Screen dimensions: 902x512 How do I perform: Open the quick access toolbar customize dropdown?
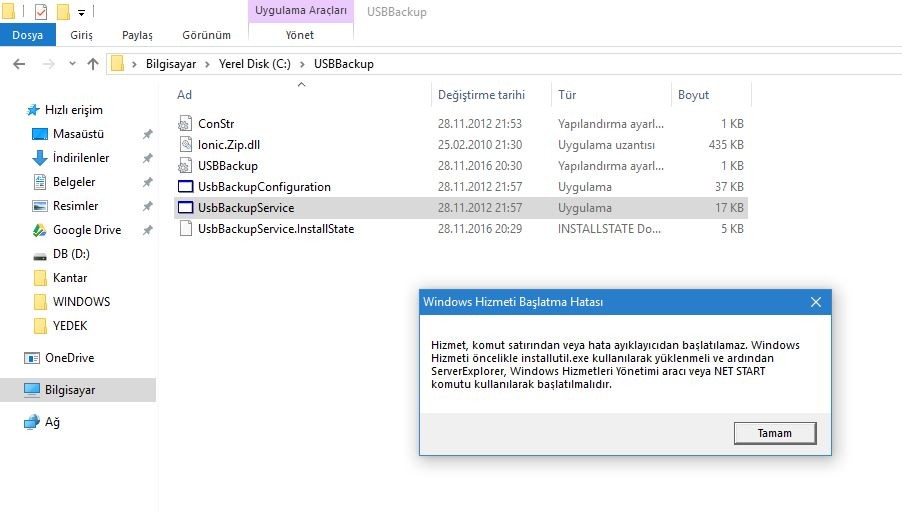coord(81,12)
